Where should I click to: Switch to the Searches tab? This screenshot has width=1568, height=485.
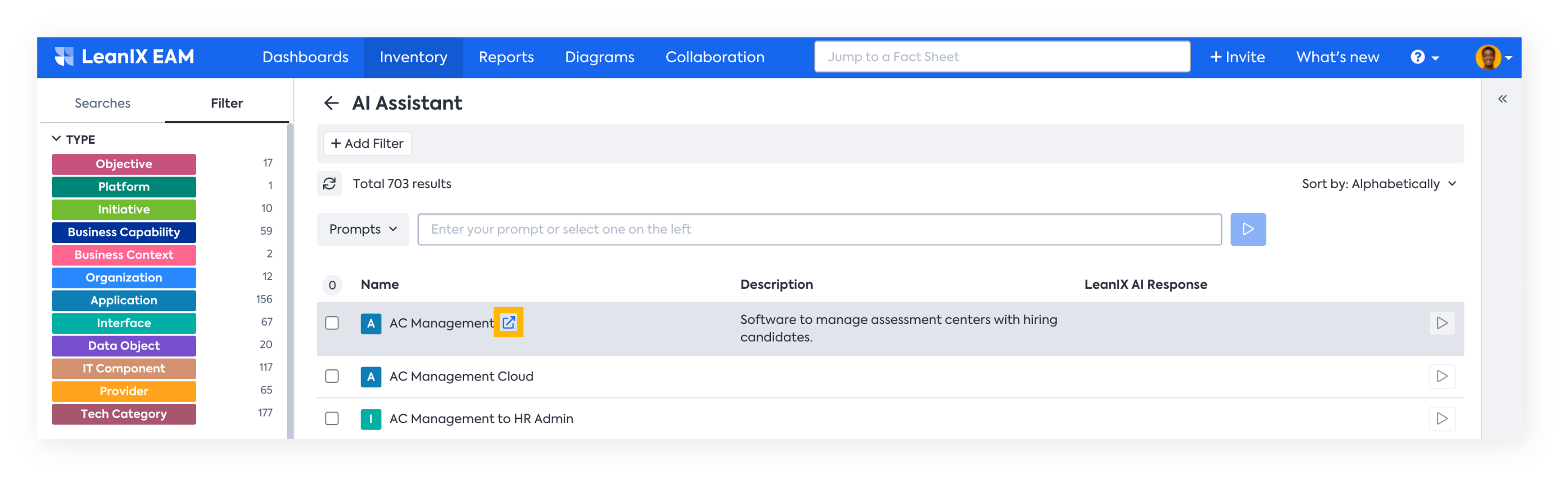pos(102,103)
